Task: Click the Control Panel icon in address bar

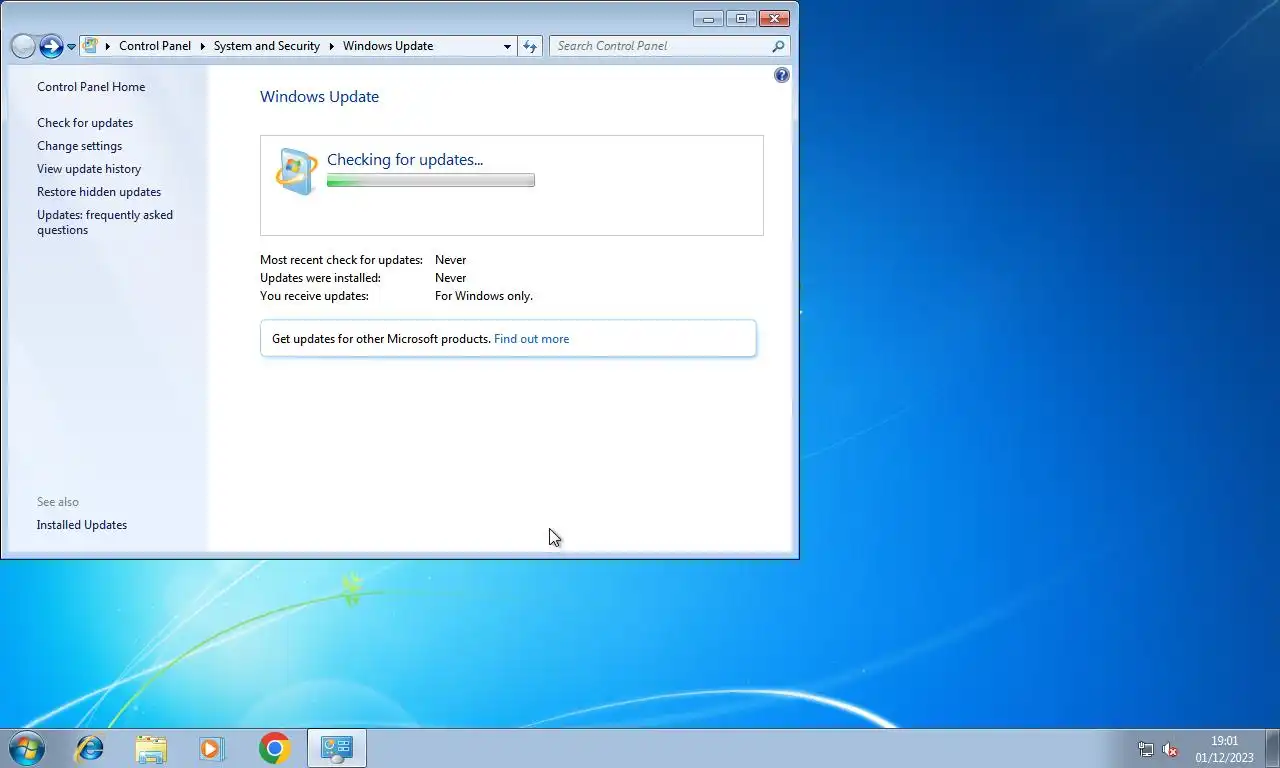Action: click(91, 46)
